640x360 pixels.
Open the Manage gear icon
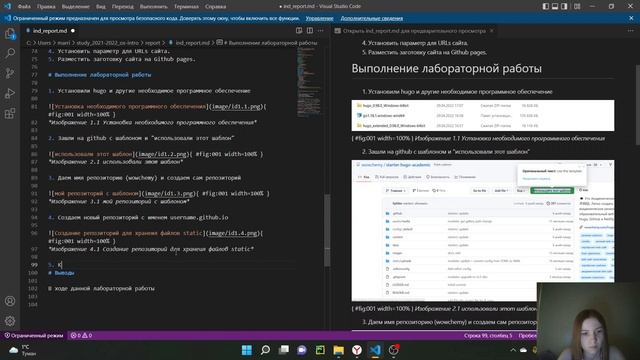10,321
